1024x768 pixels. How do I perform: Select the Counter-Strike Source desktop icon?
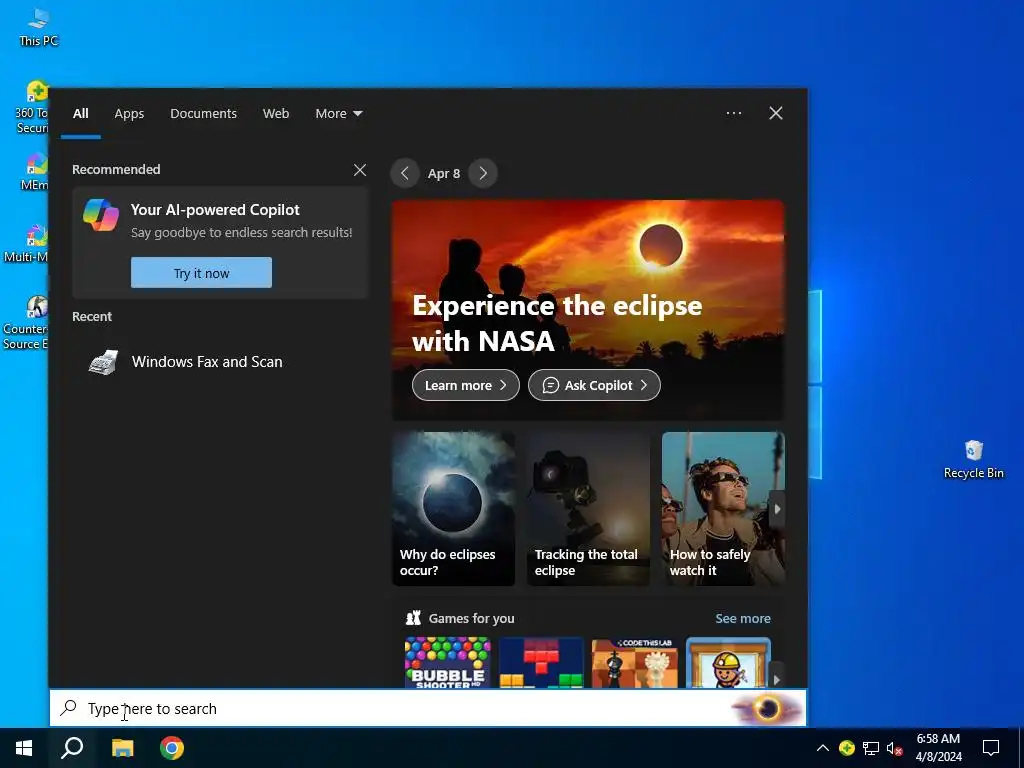[25, 323]
